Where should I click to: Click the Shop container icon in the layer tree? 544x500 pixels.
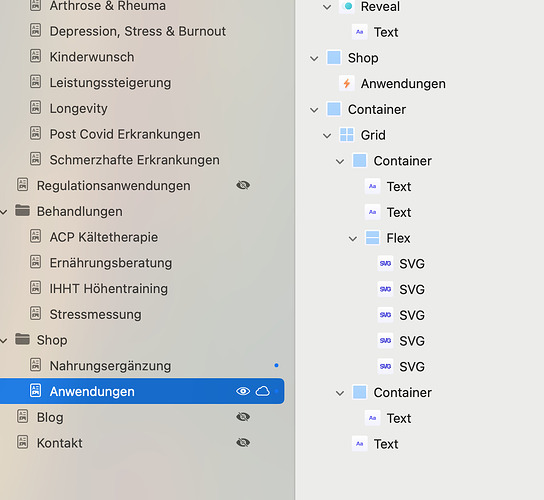334,58
